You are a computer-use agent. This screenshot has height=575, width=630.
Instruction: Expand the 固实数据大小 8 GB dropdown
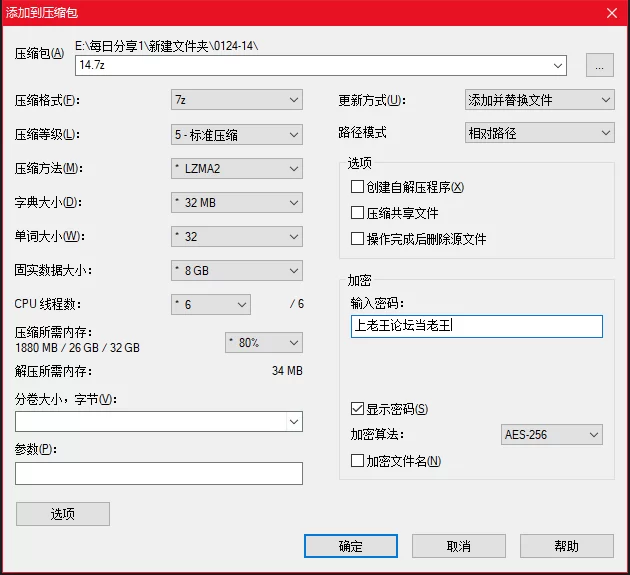[x=237, y=270]
